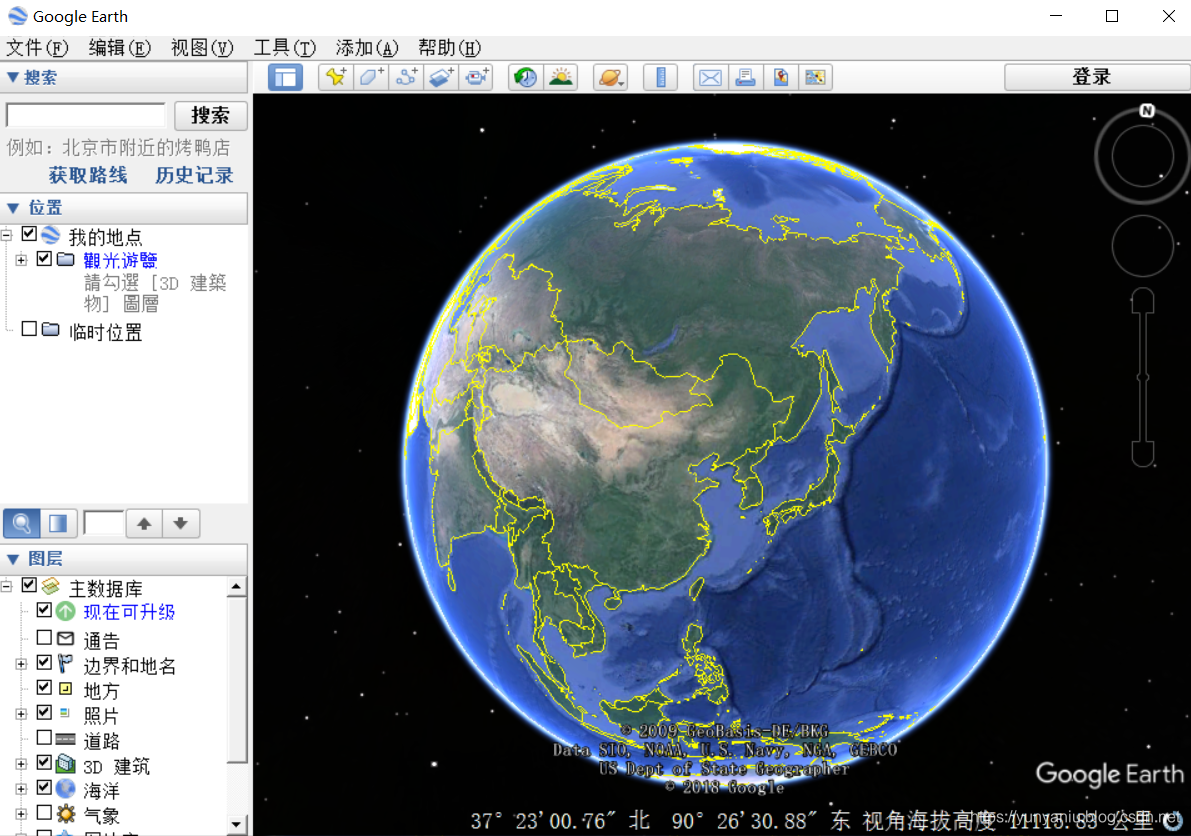The image size is (1191, 836).
Task: Move item up with the up arrow
Action: point(144,523)
